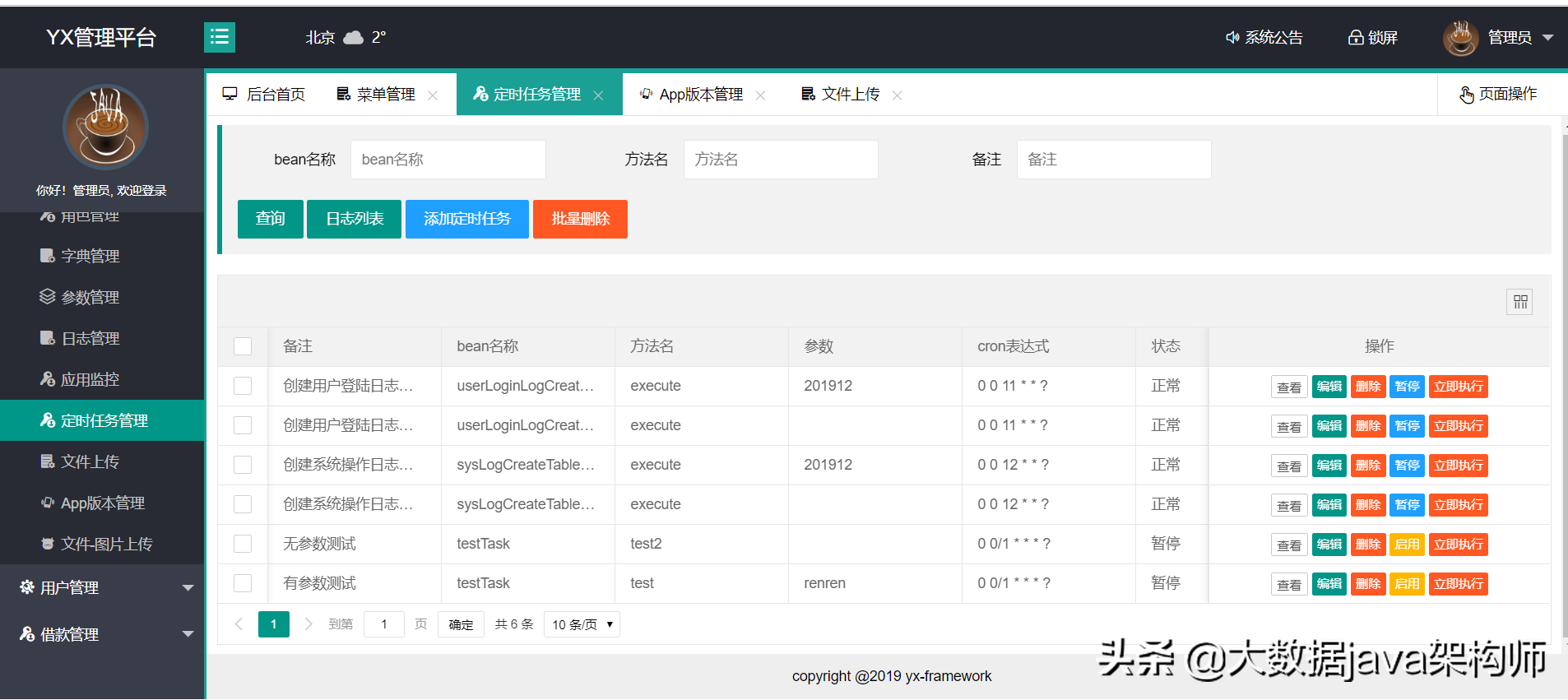The height and width of the screenshot is (700, 1568).
Task: Open the 10 条/页 page size dropdown
Action: 582,624
